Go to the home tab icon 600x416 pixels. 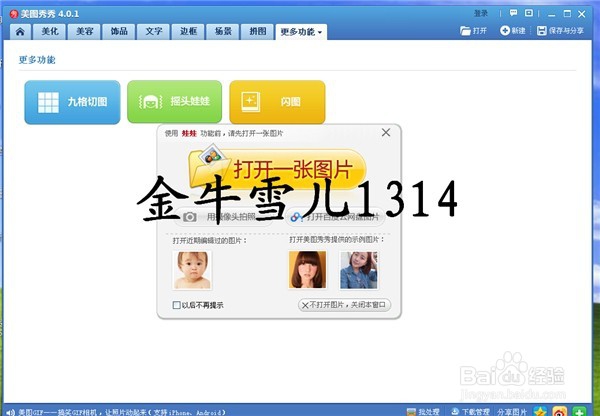coord(20,32)
